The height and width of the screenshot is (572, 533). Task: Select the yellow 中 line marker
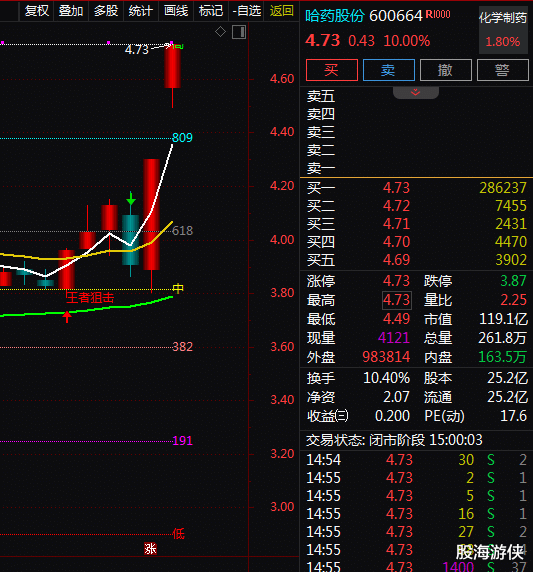tap(178, 289)
